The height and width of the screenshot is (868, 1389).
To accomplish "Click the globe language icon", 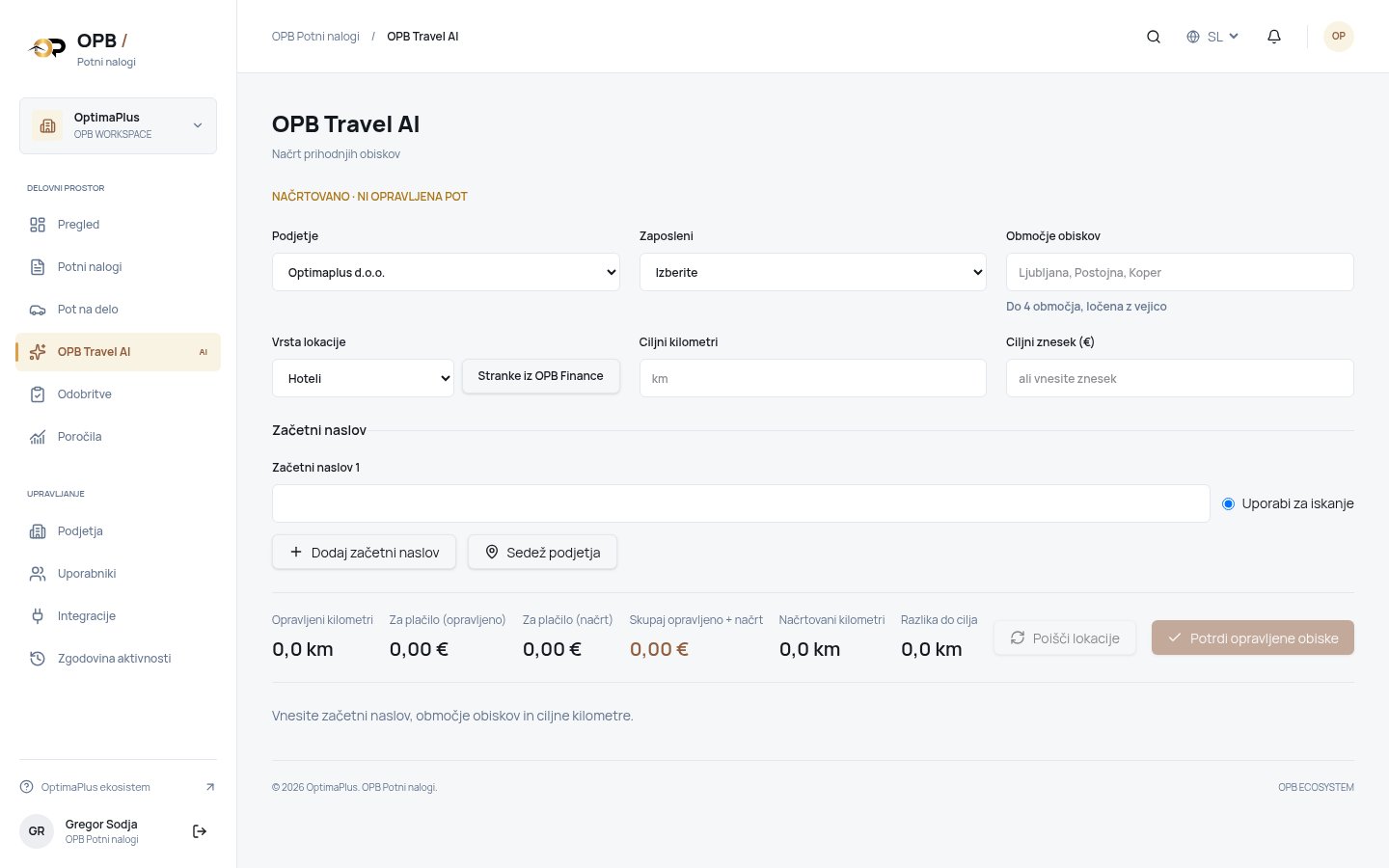I will coord(1193,37).
